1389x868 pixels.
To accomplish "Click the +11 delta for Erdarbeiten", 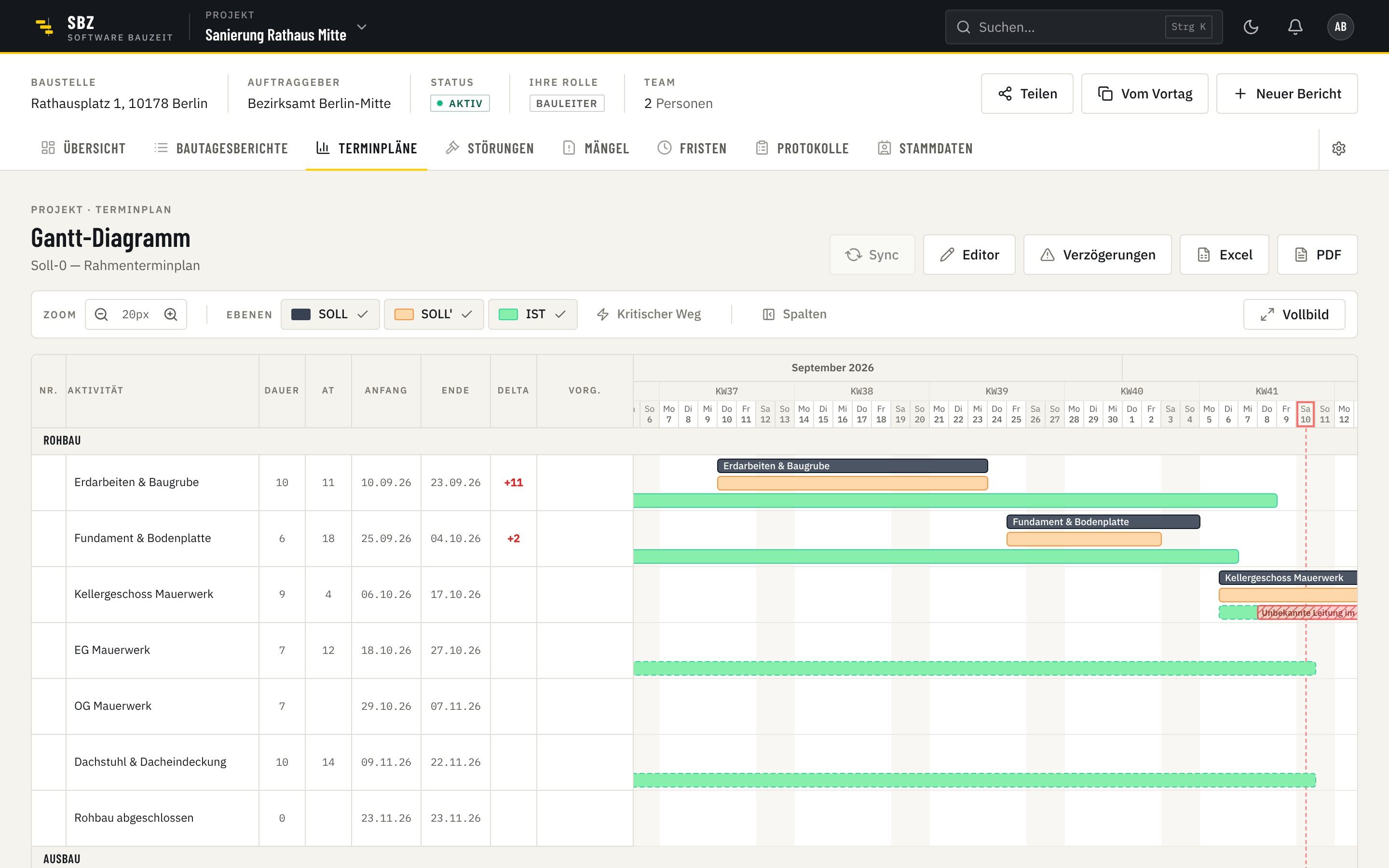I will pyautogui.click(x=513, y=482).
